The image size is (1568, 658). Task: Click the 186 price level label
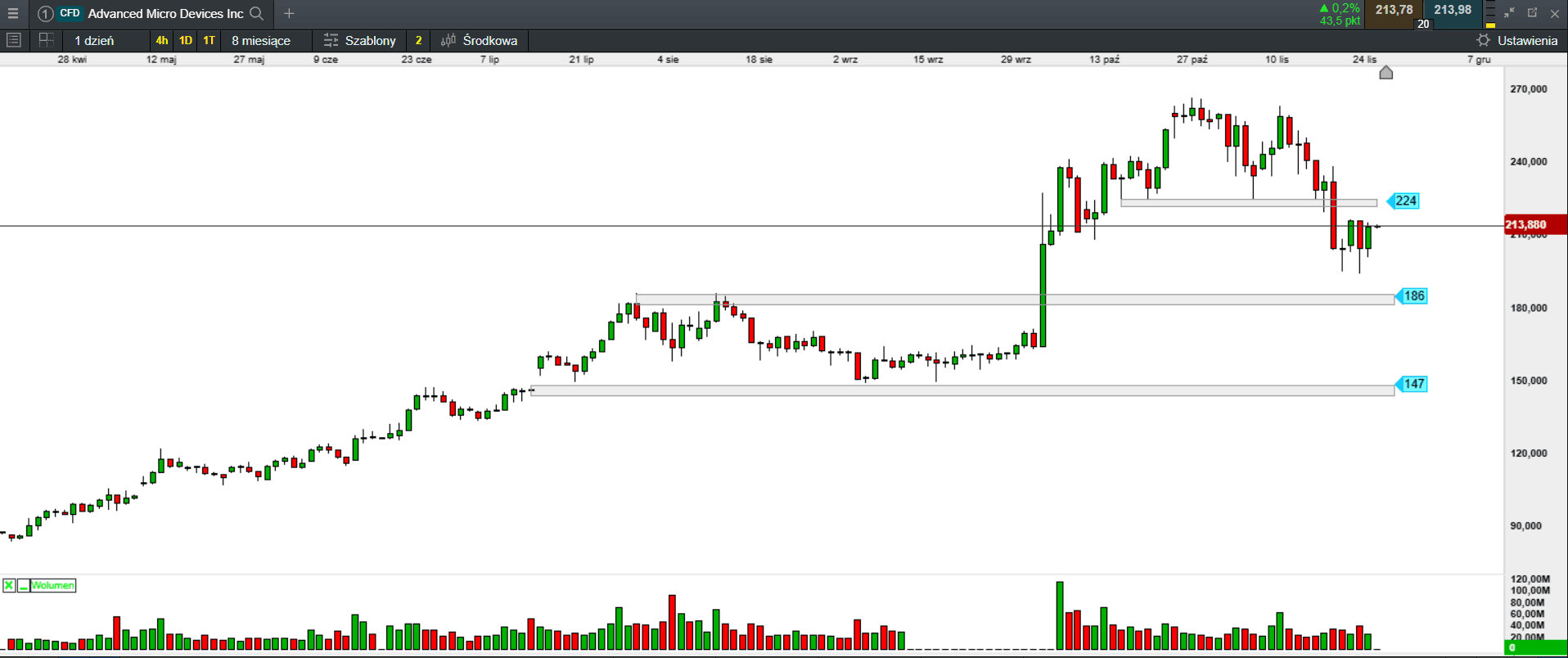[x=1413, y=296]
